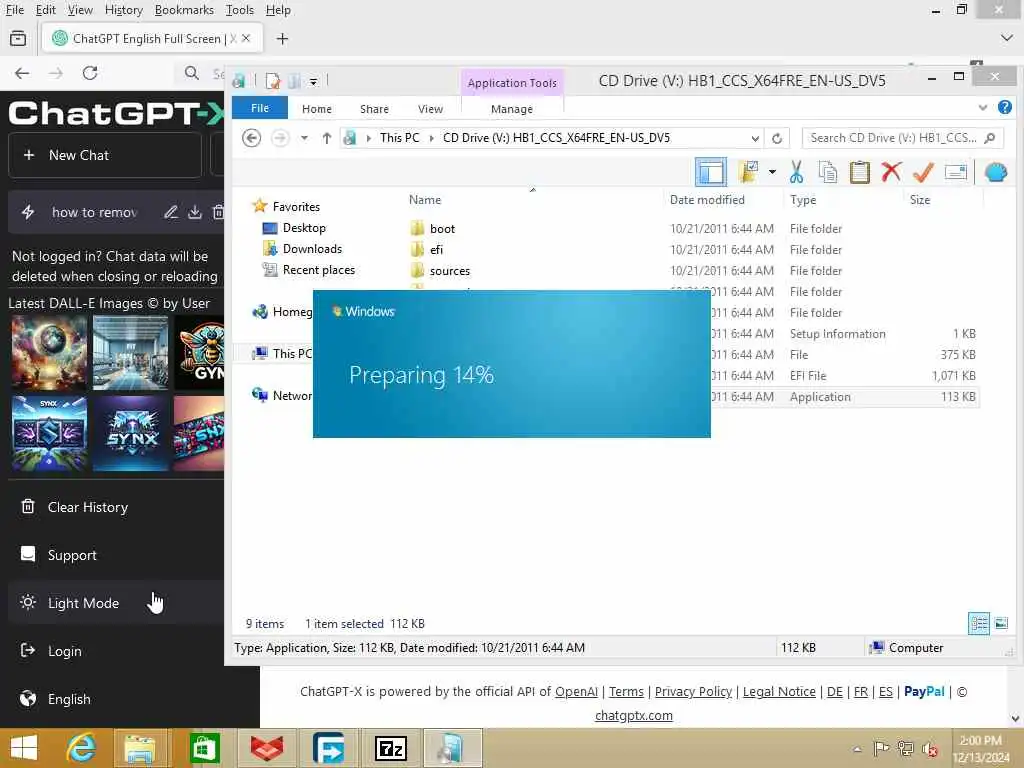The height and width of the screenshot is (768, 1024).
Task: Open the Windows Start button
Action: coord(24,748)
